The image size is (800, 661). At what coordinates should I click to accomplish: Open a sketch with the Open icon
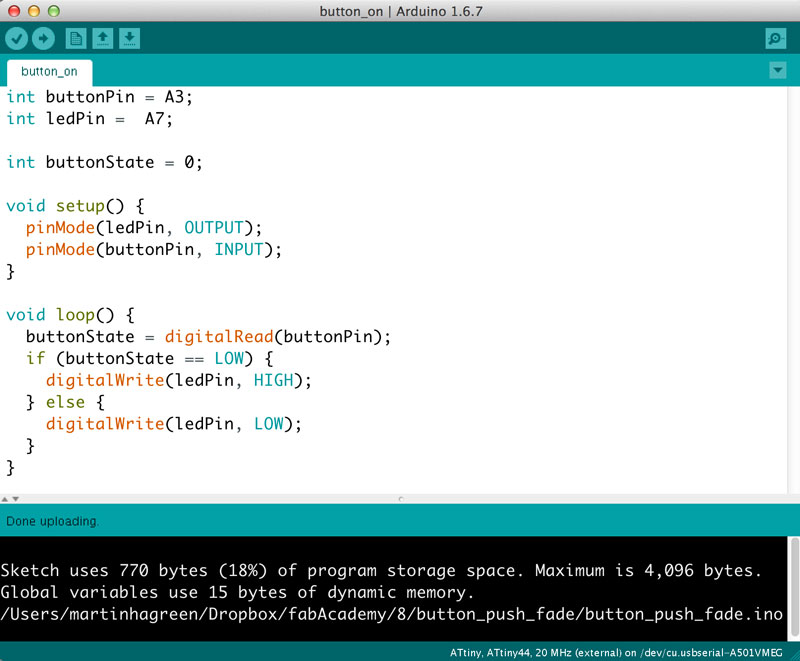point(103,39)
